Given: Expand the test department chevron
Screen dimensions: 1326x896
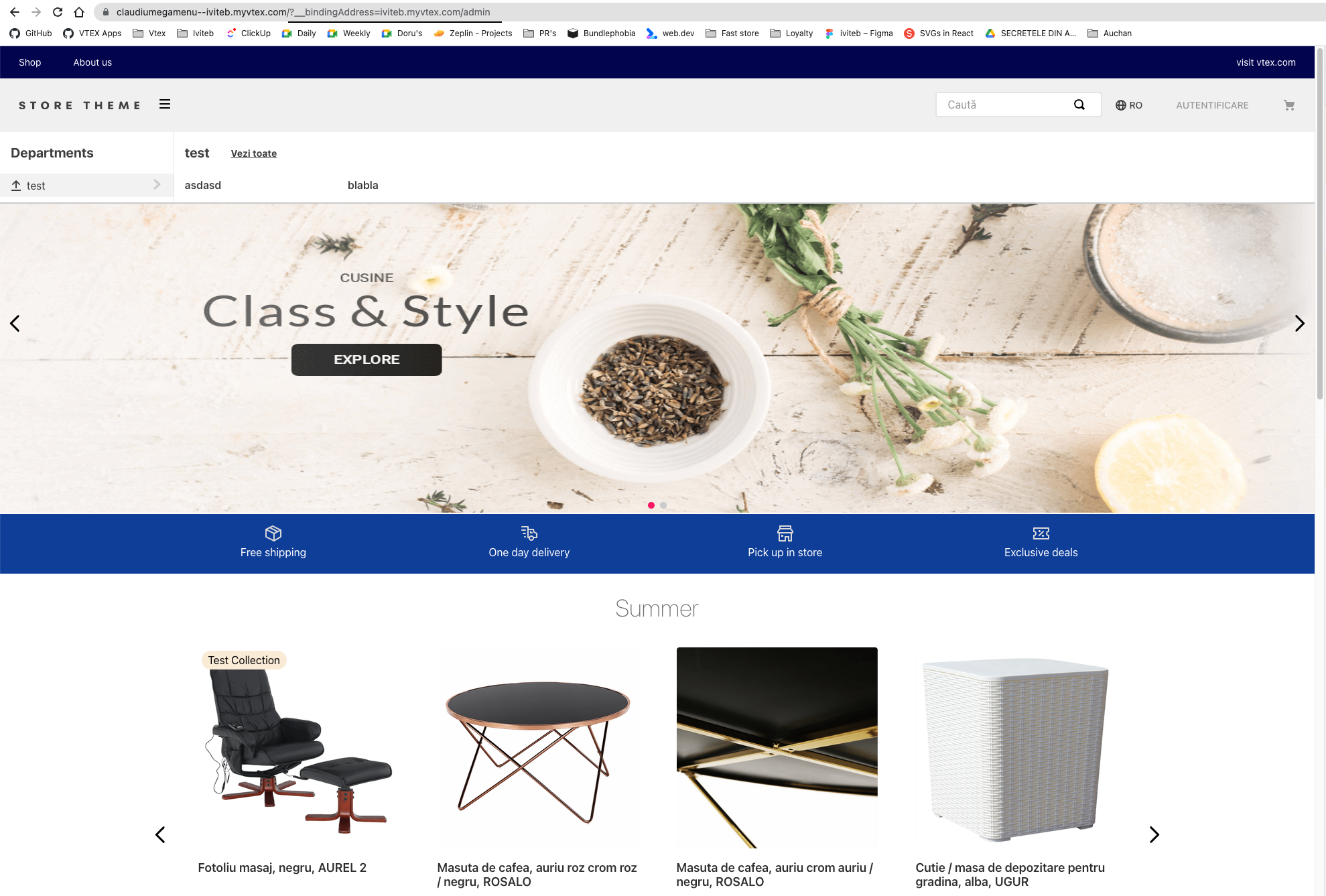Looking at the screenshot, I should coord(157,184).
